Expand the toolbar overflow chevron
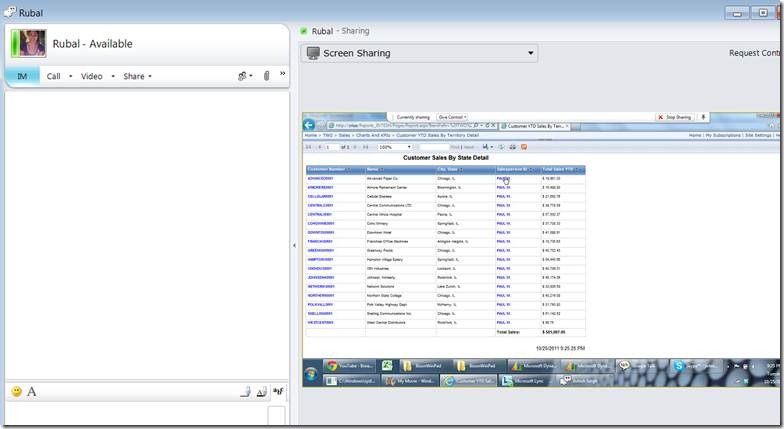The height and width of the screenshot is (429, 784). [x=282, y=74]
